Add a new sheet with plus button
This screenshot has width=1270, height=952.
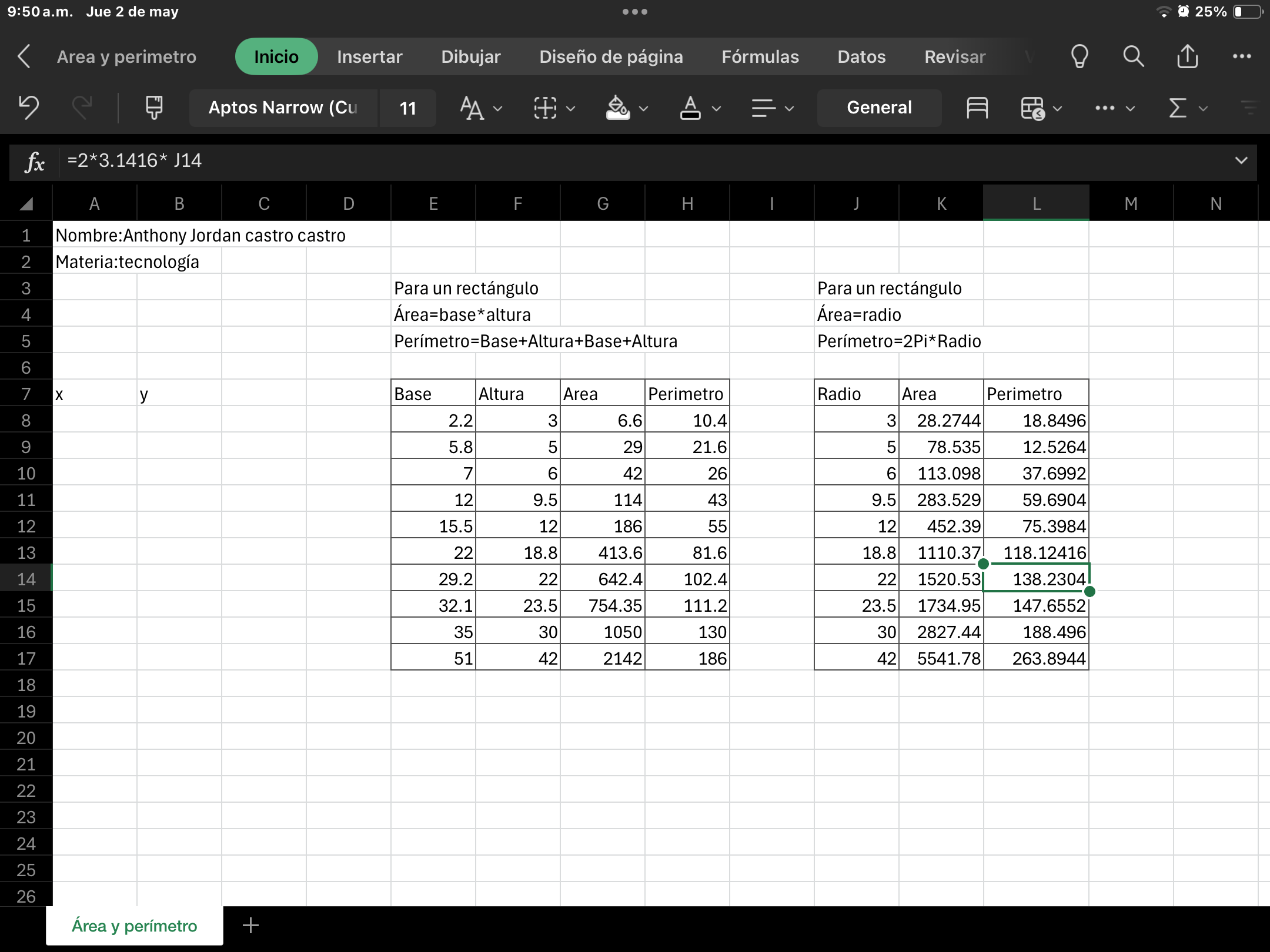point(250,926)
